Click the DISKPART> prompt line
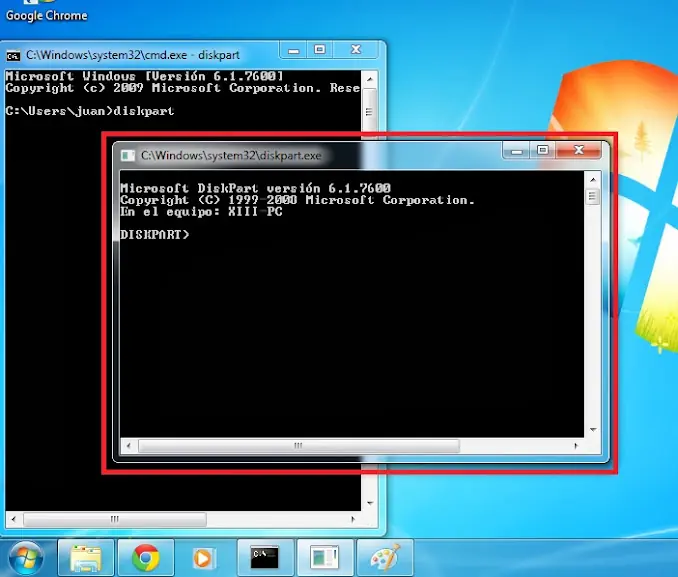This screenshot has height=577, width=678. point(155,235)
